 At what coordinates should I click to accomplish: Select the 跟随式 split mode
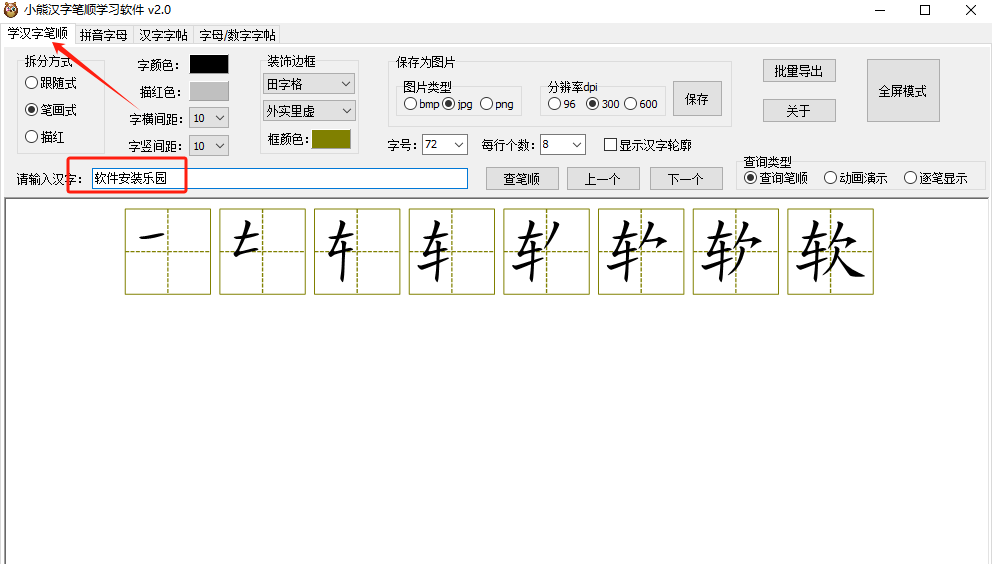tap(32, 83)
